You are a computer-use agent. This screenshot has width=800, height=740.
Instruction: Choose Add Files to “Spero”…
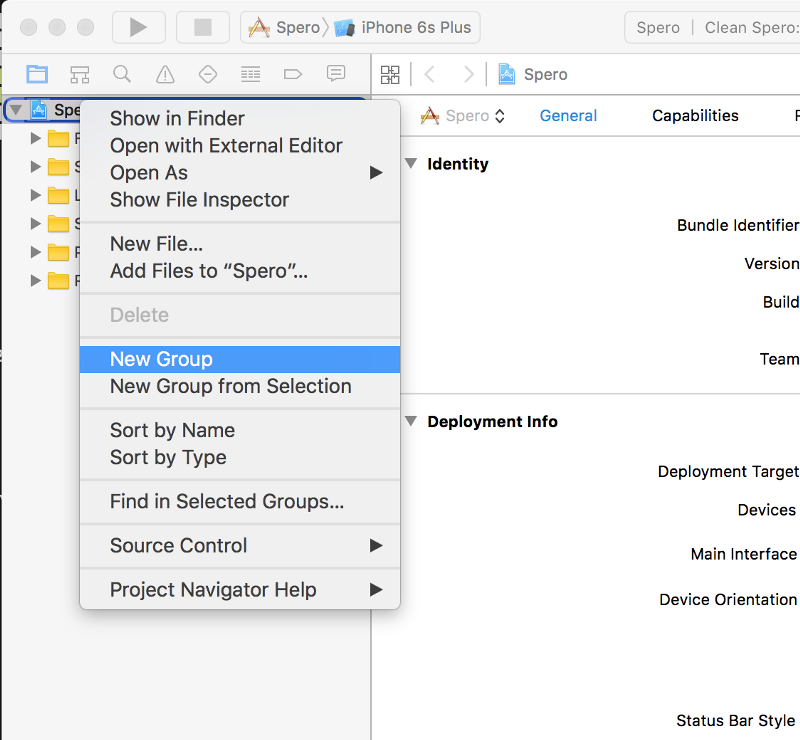pyautogui.click(x=240, y=271)
